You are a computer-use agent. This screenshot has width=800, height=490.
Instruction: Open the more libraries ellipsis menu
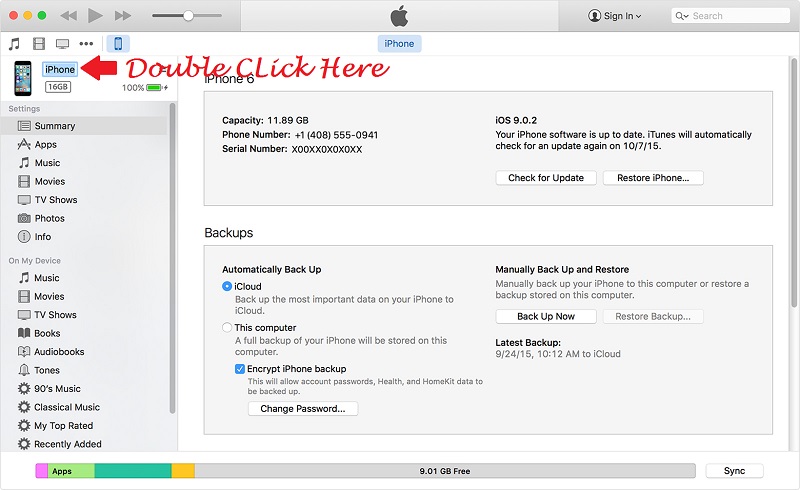point(86,44)
